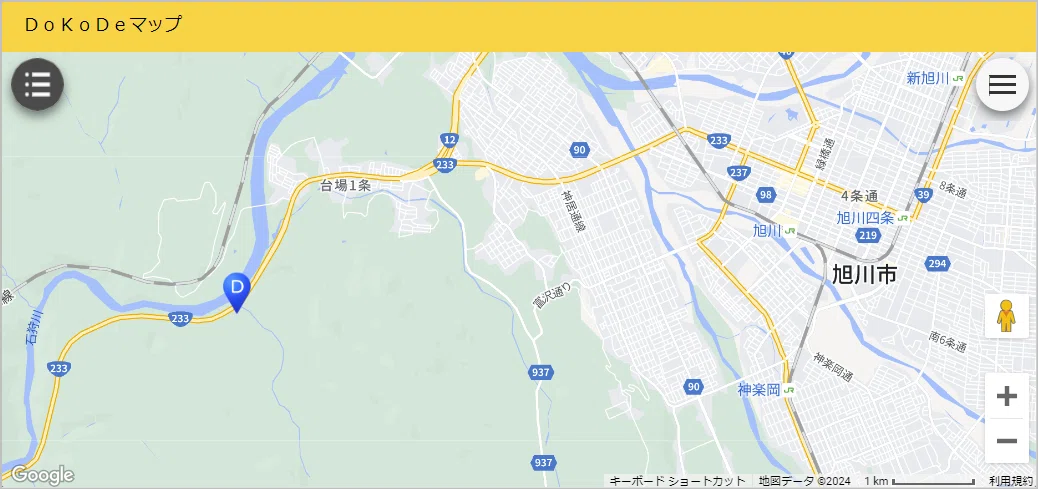
Task: Click the 4条通 street label
Action: tap(859, 196)
